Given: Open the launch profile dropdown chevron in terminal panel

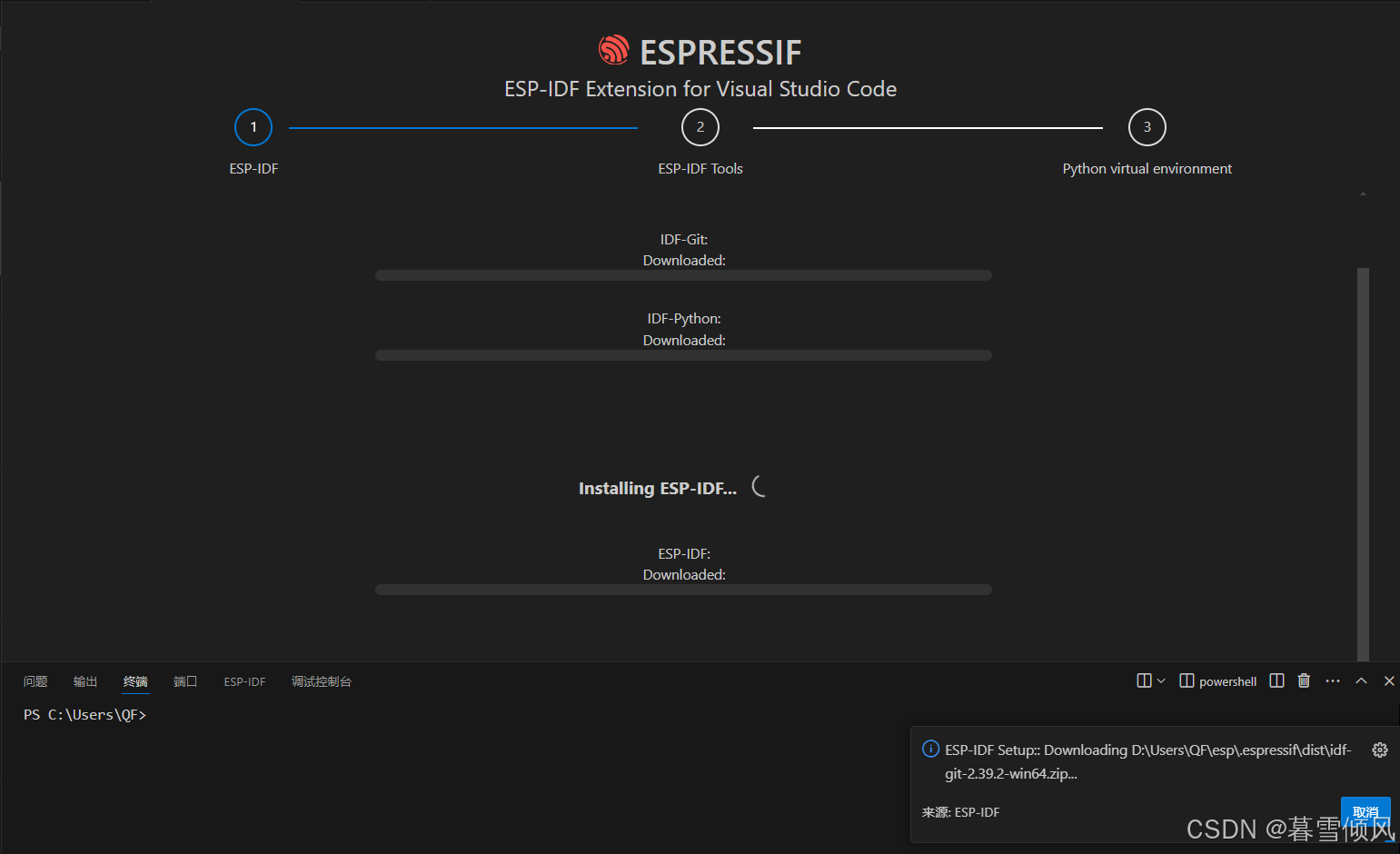Looking at the screenshot, I should 1161,680.
